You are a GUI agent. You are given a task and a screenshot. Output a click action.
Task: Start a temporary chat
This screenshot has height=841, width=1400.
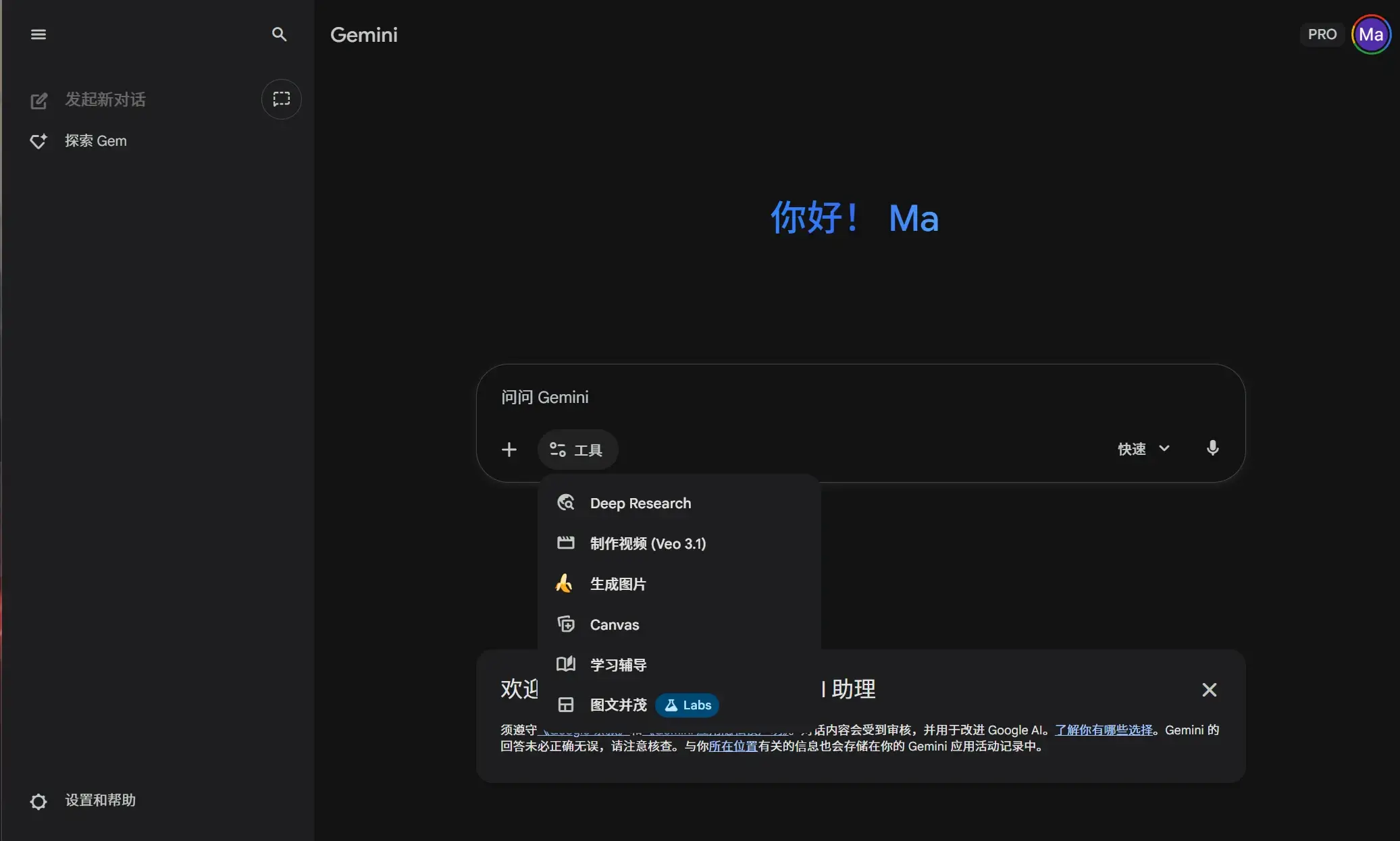pos(281,99)
